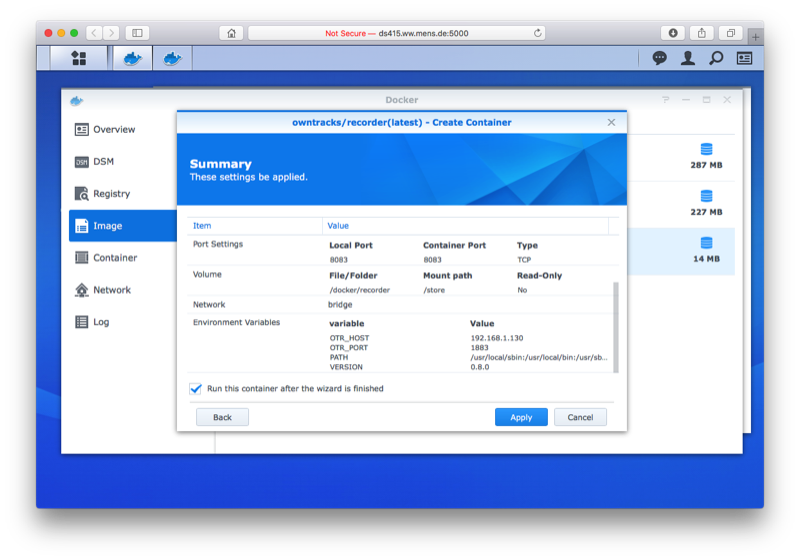
Task: Click the Network row label in summary
Action: coord(209,304)
